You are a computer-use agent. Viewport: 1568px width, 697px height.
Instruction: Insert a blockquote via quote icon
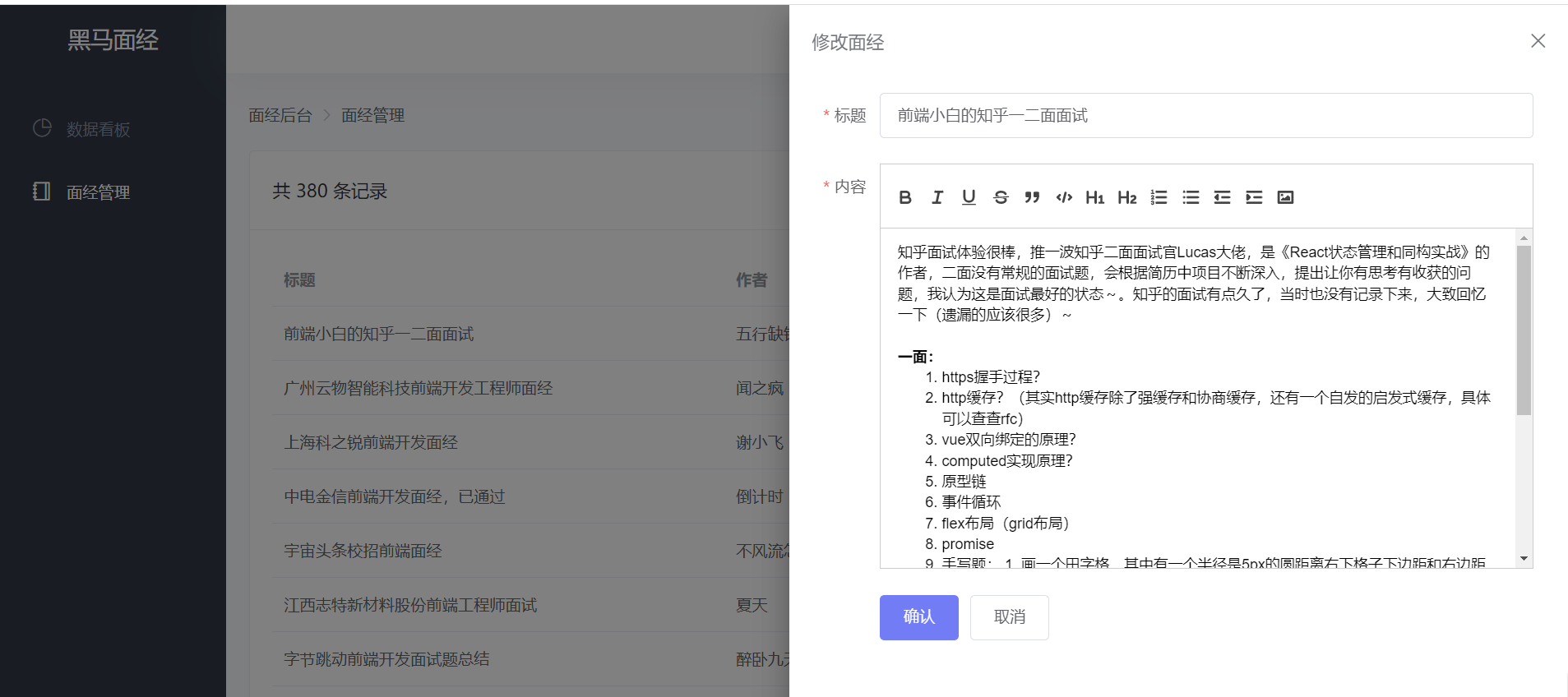pyautogui.click(x=1032, y=197)
